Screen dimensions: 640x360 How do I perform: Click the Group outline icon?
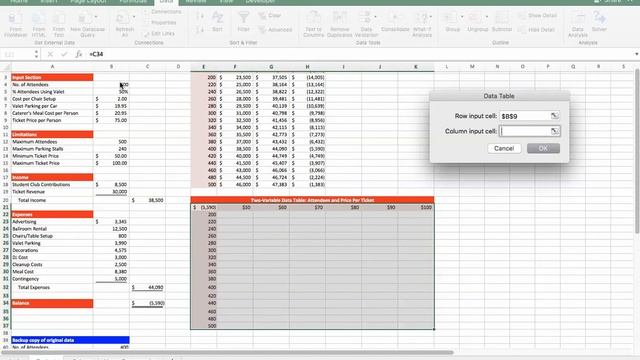point(452,22)
